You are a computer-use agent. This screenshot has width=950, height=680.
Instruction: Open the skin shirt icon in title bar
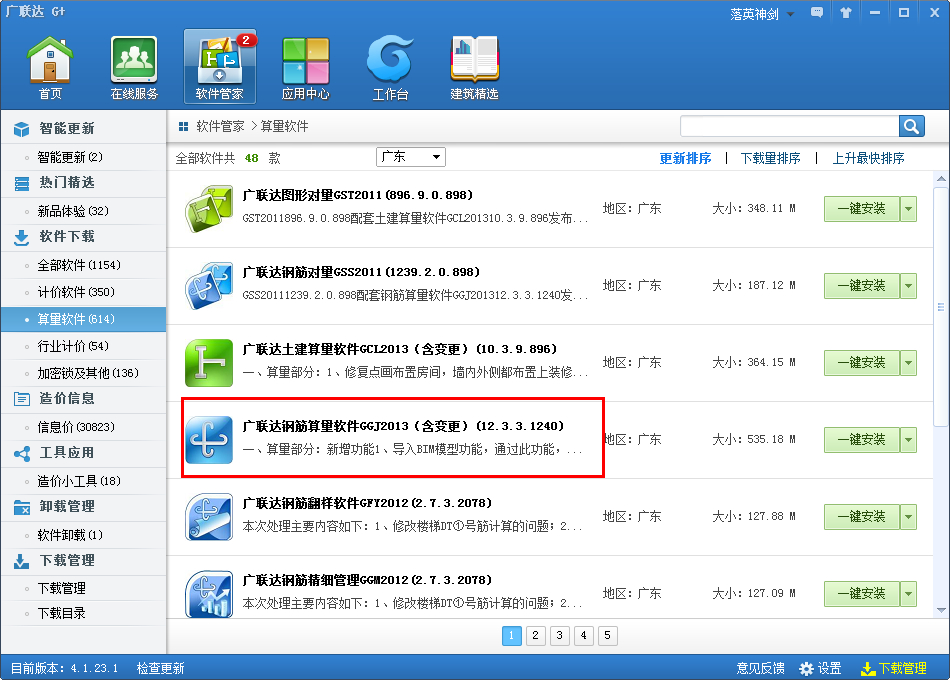846,12
